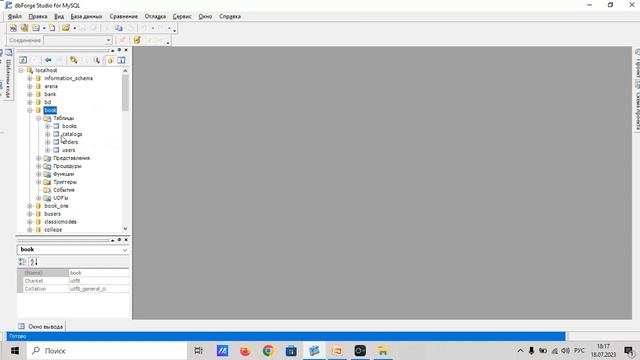Click the РУС language indicator
640x360 pixels.
point(579,351)
